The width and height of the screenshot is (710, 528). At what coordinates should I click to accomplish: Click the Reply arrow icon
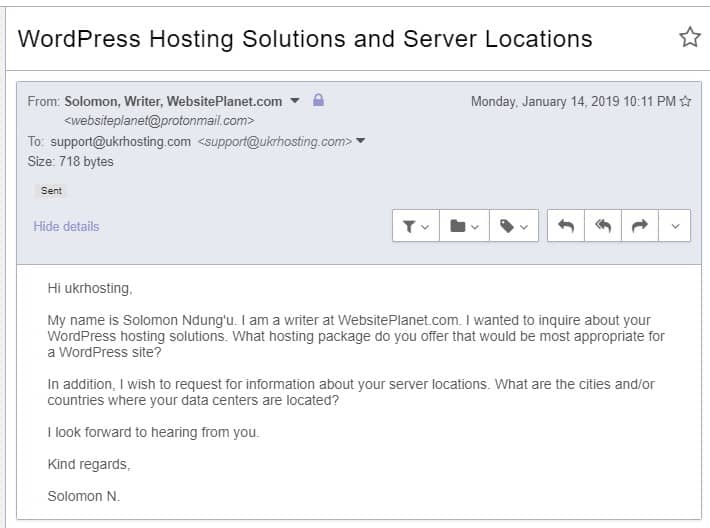tap(566, 226)
